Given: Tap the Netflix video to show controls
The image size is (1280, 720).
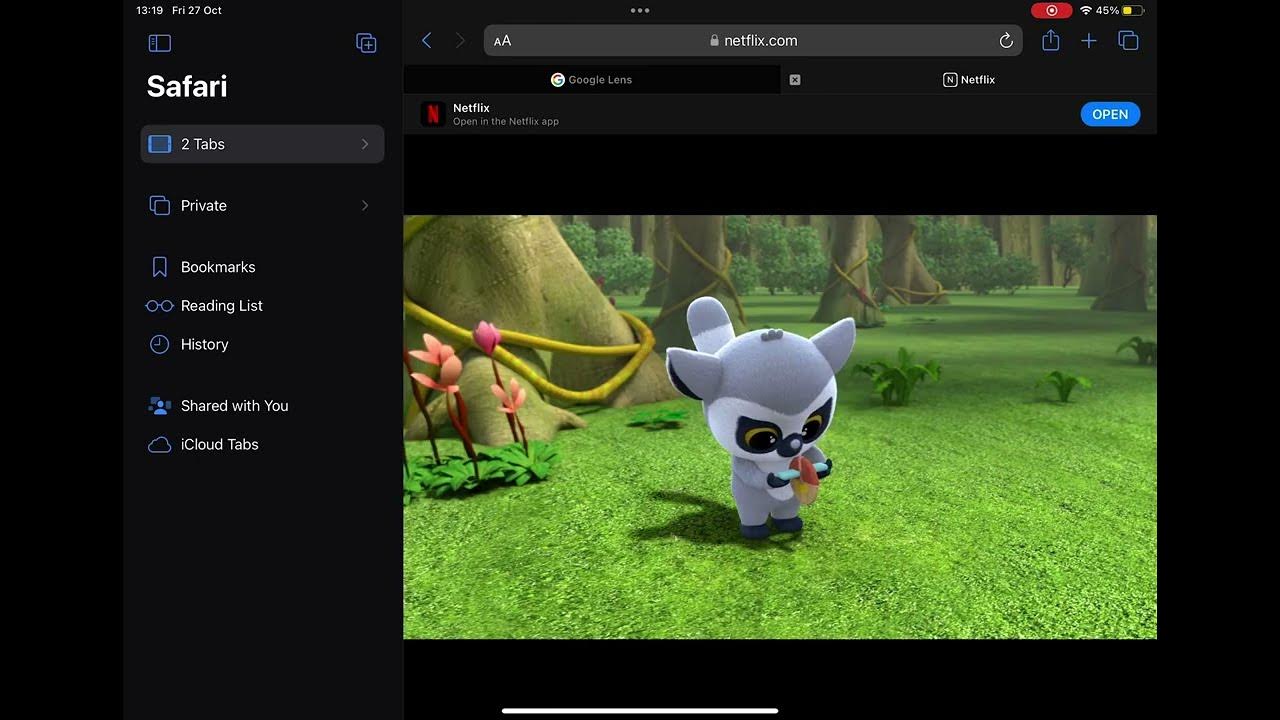Looking at the screenshot, I should pyautogui.click(x=780, y=427).
